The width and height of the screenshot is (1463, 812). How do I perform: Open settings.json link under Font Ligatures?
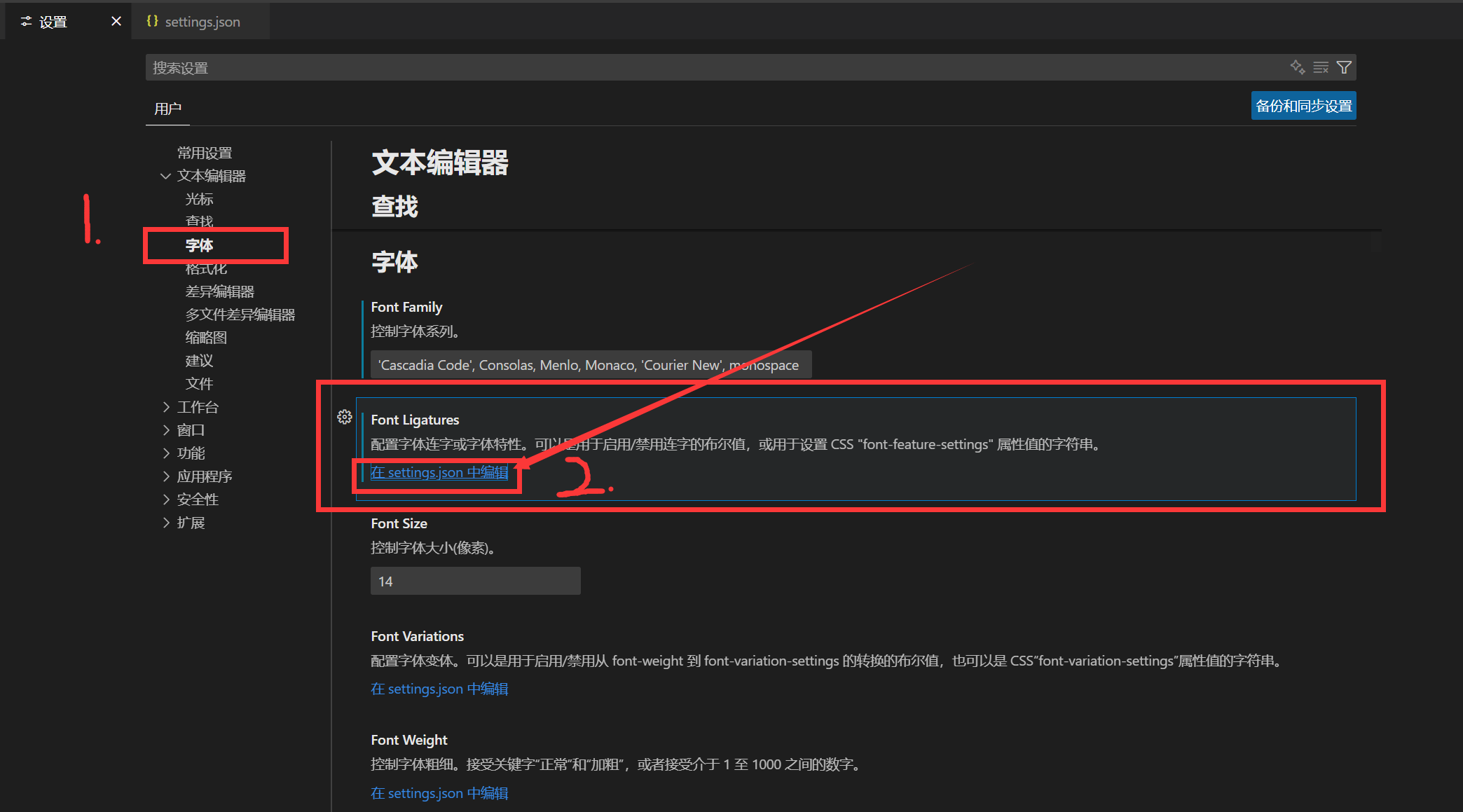coord(439,472)
